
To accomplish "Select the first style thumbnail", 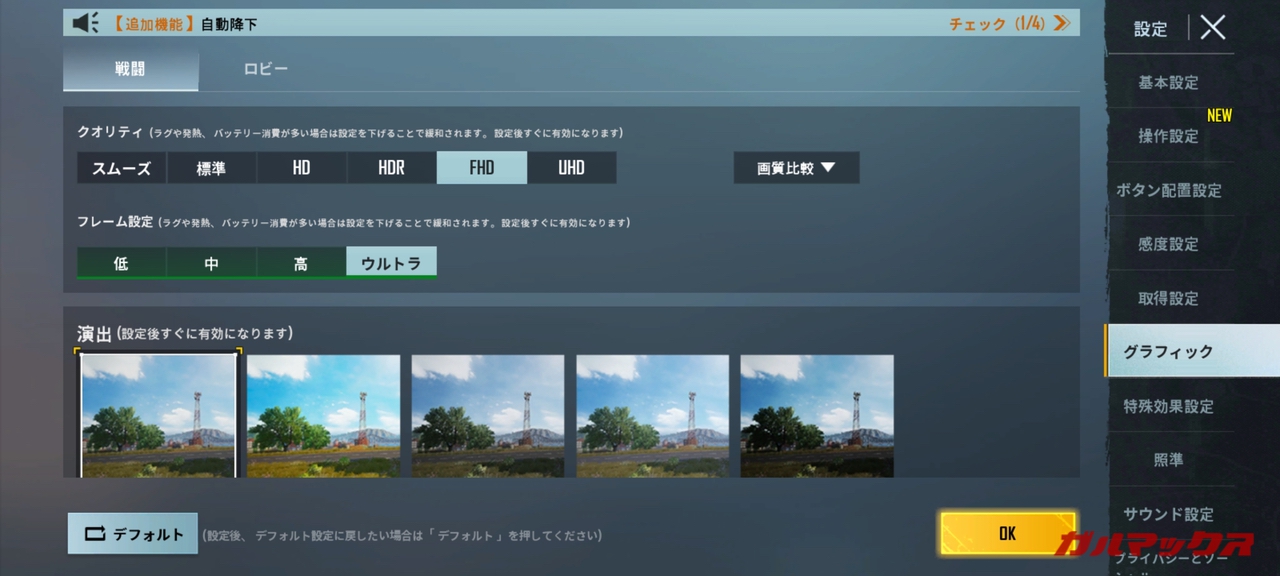I will point(158,414).
